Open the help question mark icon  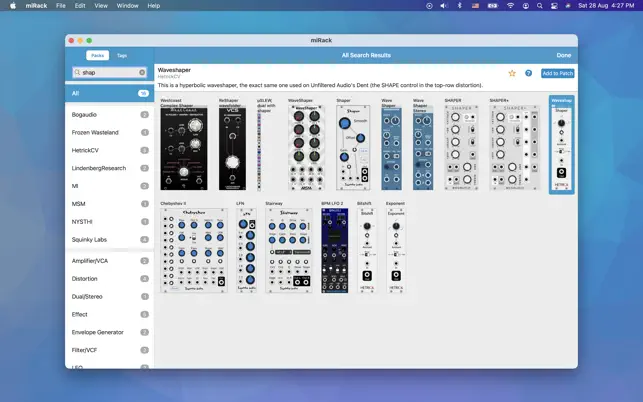click(x=528, y=73)
